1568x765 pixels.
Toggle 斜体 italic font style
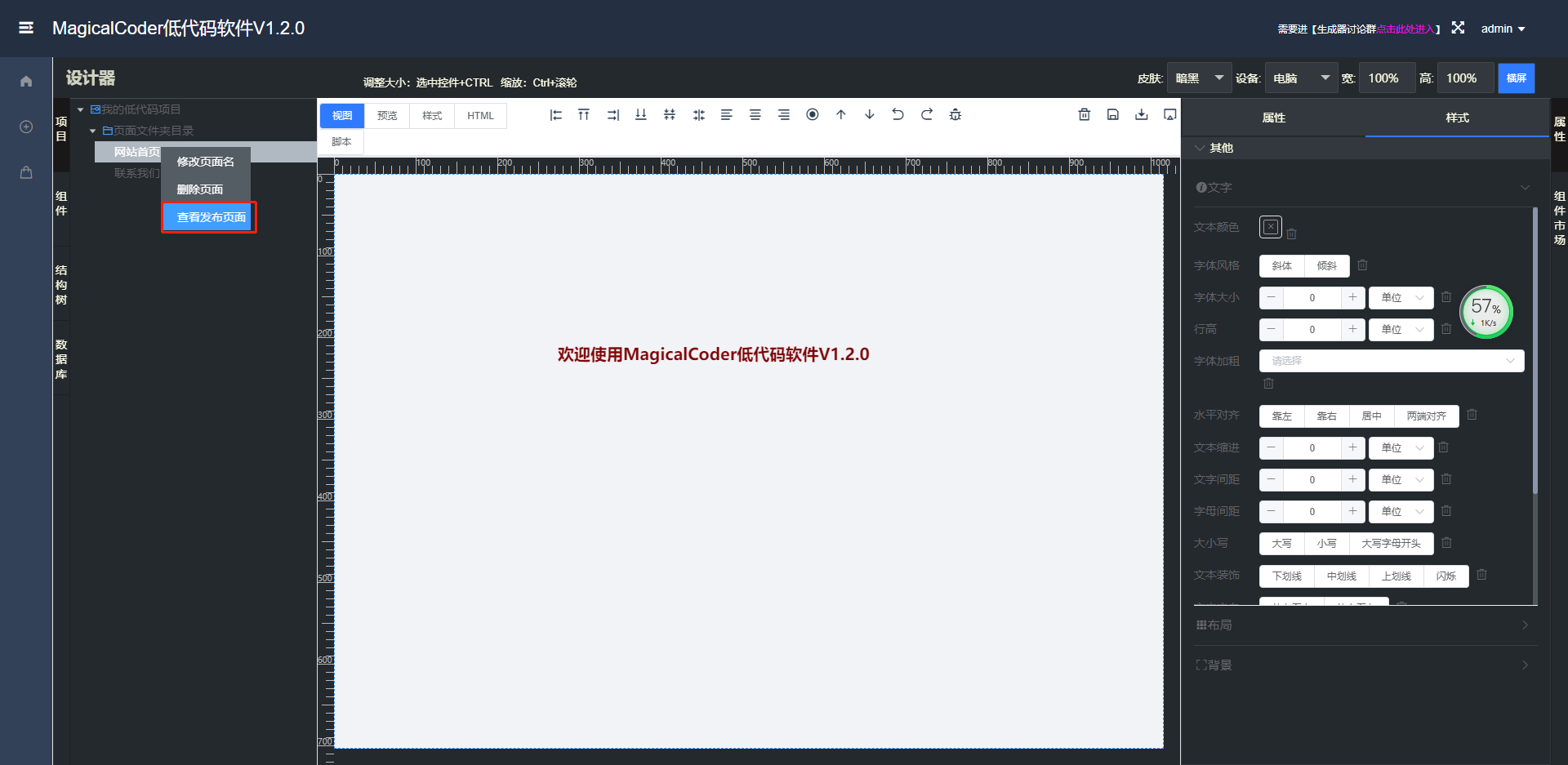pyautogui.click(x=1281, y=265)
